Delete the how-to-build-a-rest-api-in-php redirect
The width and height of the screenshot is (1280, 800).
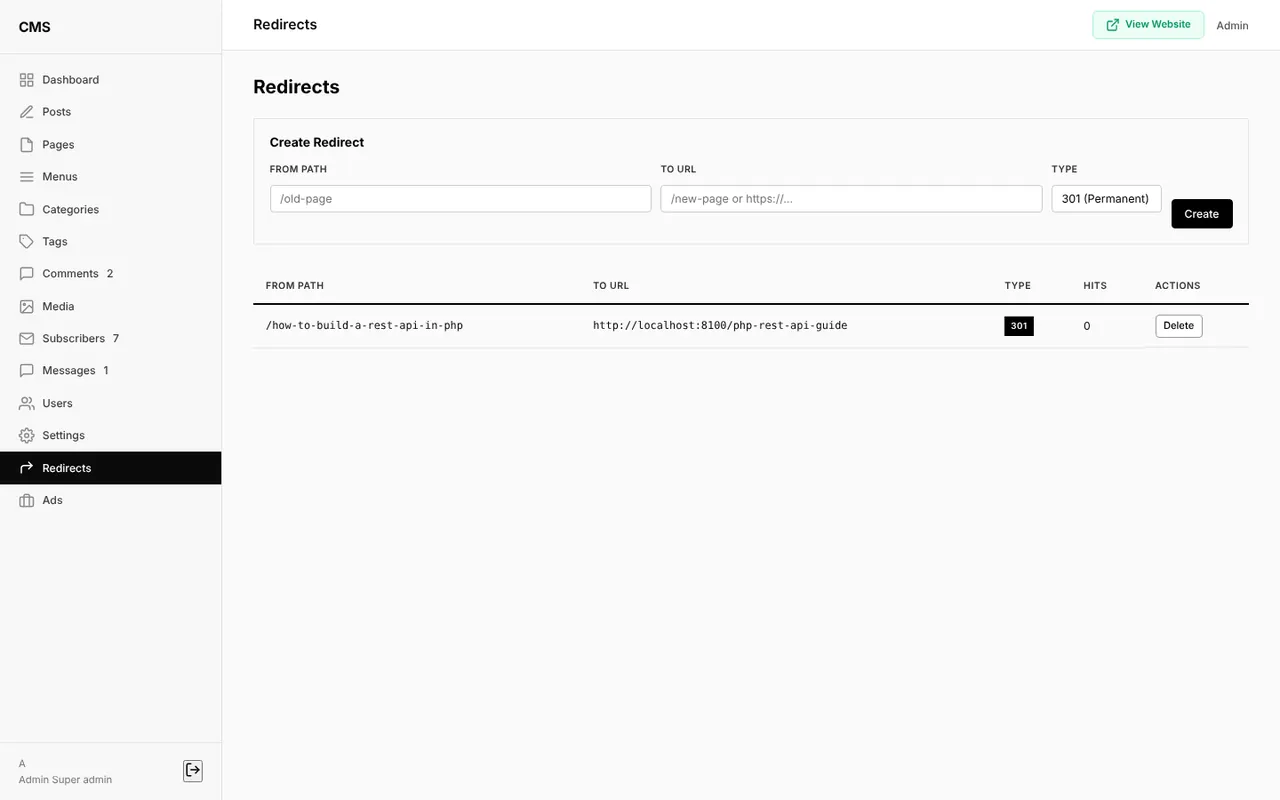(1179, 326)
